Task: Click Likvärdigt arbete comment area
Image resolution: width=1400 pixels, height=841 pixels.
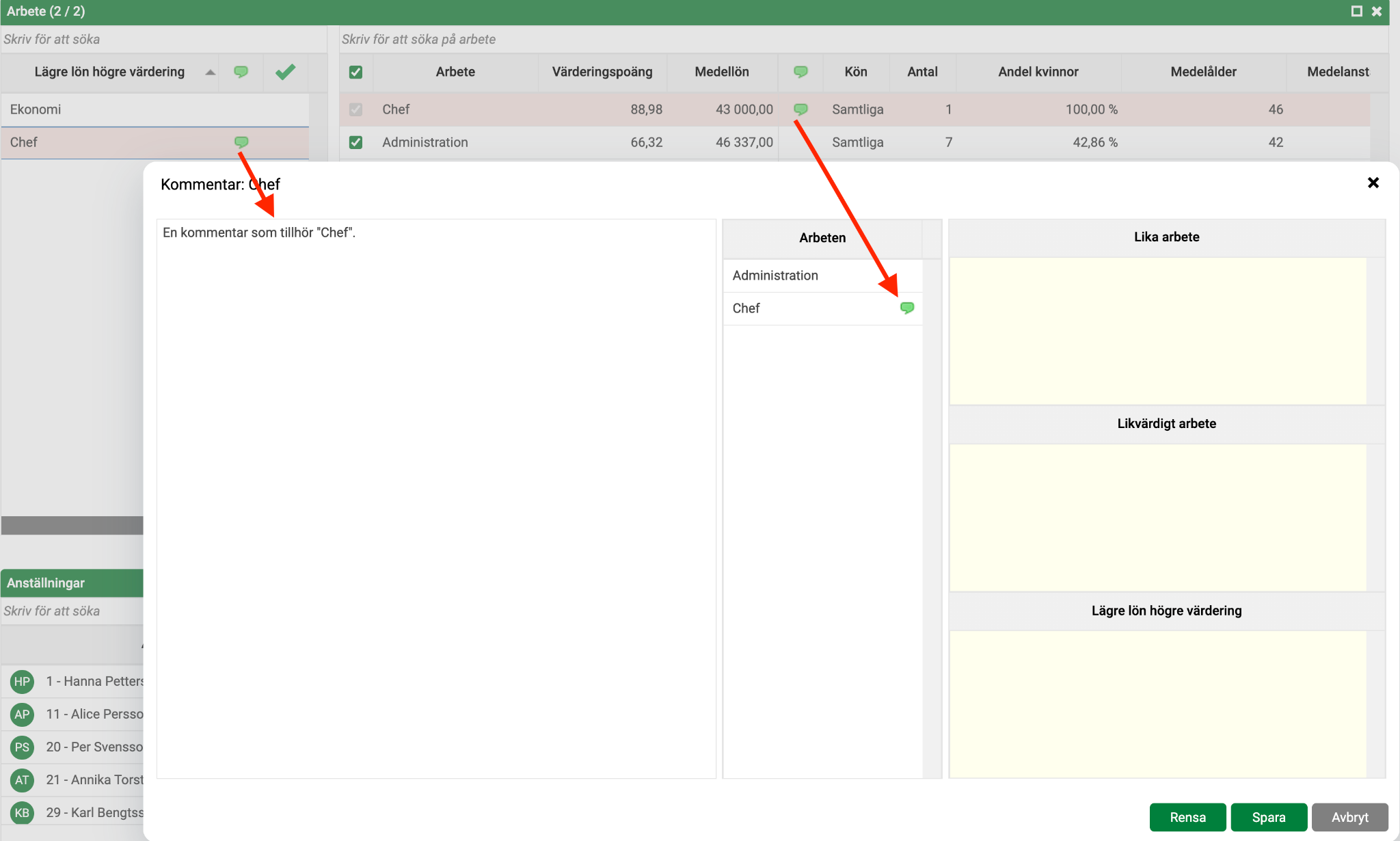Action: tap(1158, 518)
